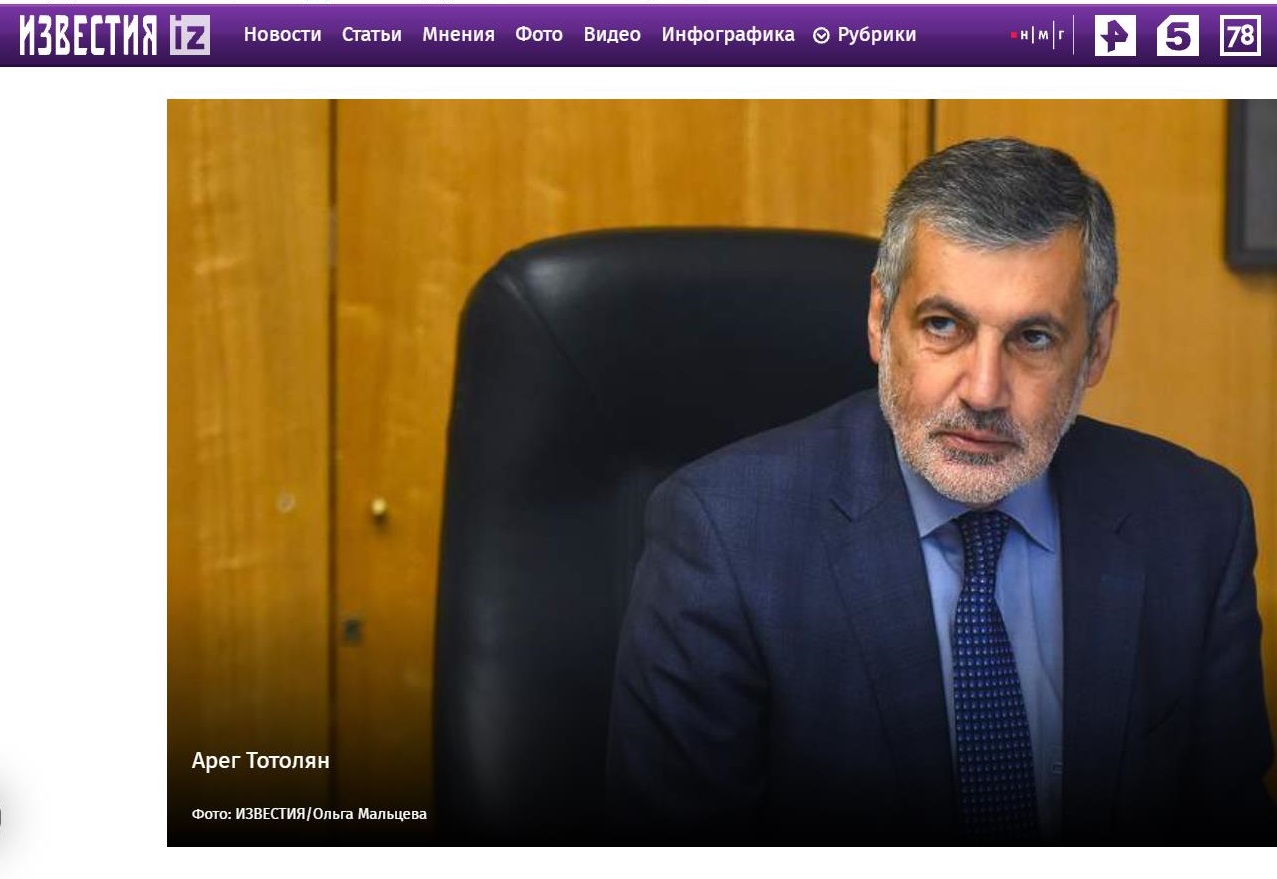Select Фото in the navigation bar
The height and width of the screenshot is (879, 1277).
point(539,35)
